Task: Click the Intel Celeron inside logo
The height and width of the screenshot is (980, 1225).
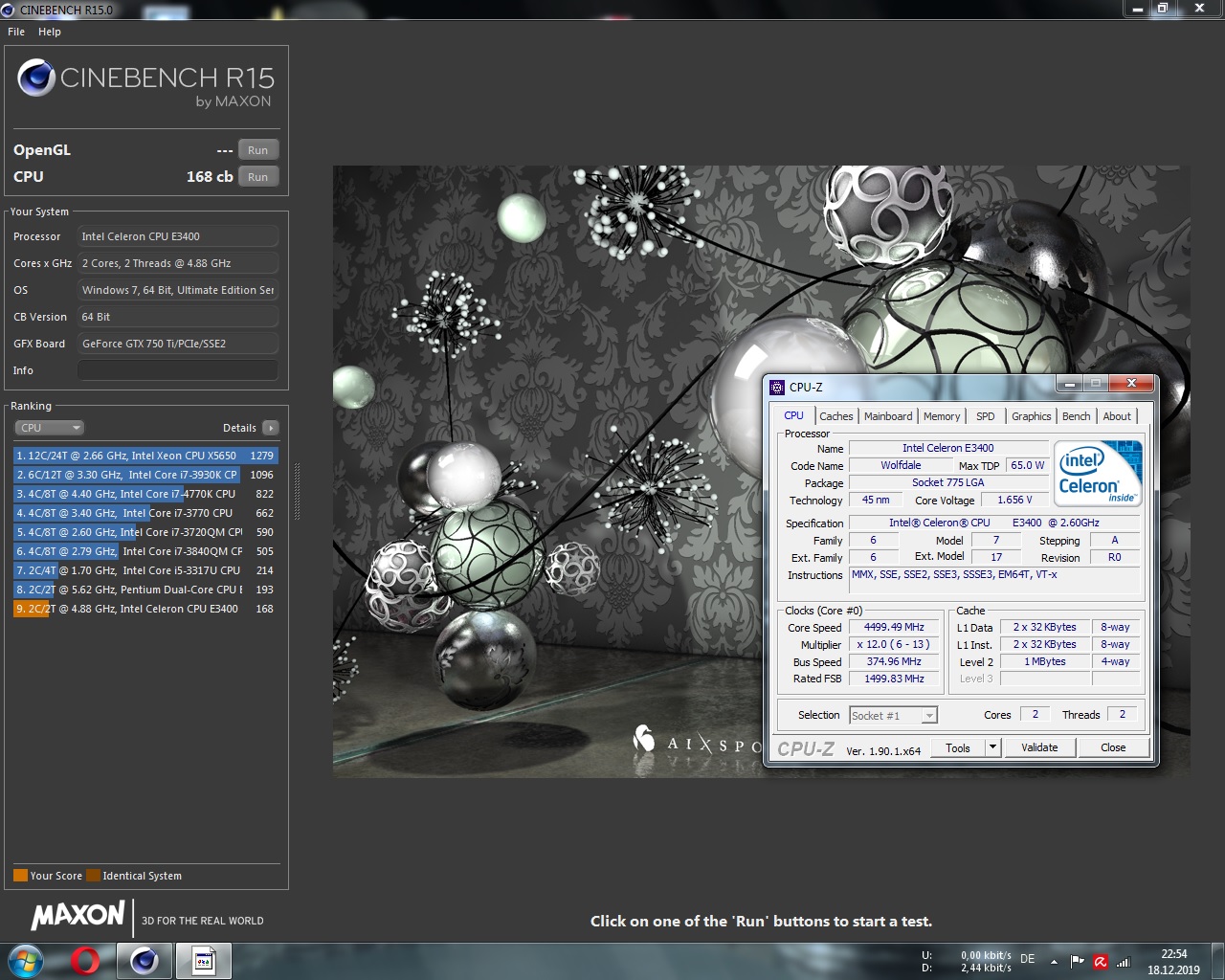Action: 1098,472
